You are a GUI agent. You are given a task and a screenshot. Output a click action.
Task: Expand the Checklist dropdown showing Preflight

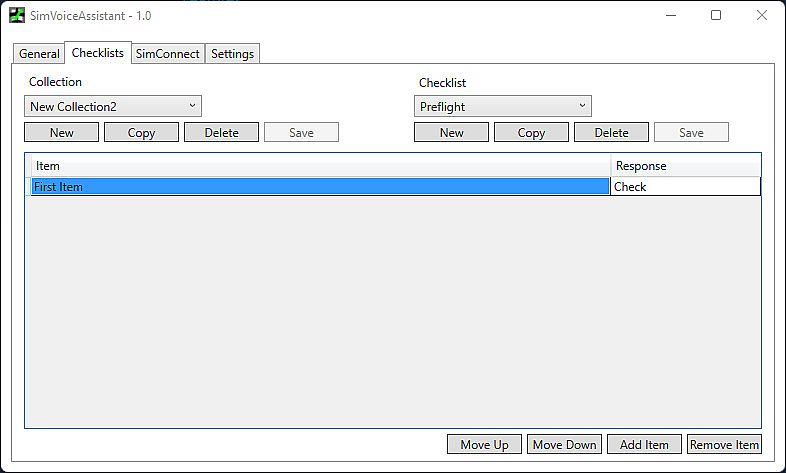tap(503, 106)
